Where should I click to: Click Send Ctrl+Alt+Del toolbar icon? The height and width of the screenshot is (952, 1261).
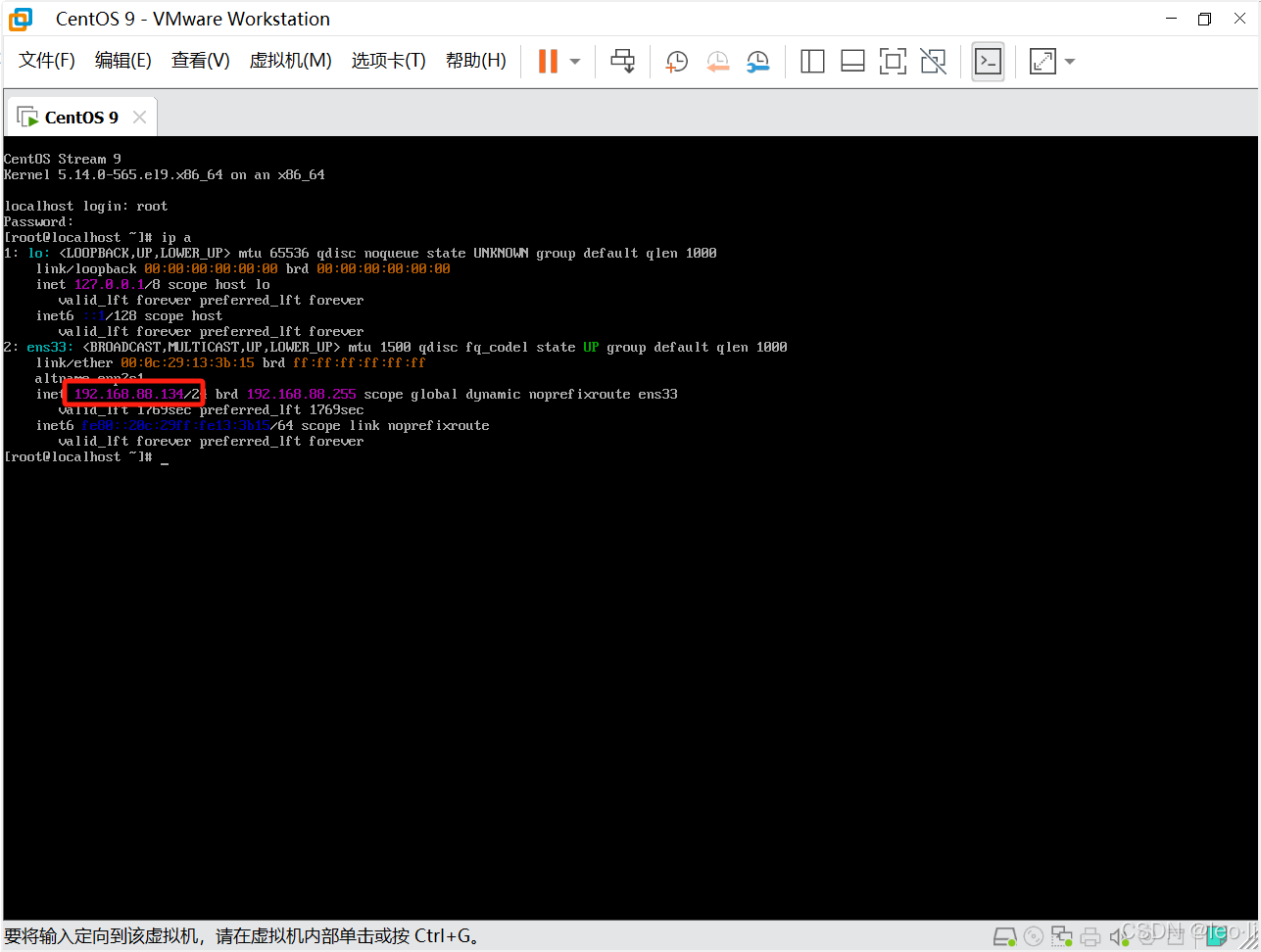pyautogui.click(x=622, y=61)
